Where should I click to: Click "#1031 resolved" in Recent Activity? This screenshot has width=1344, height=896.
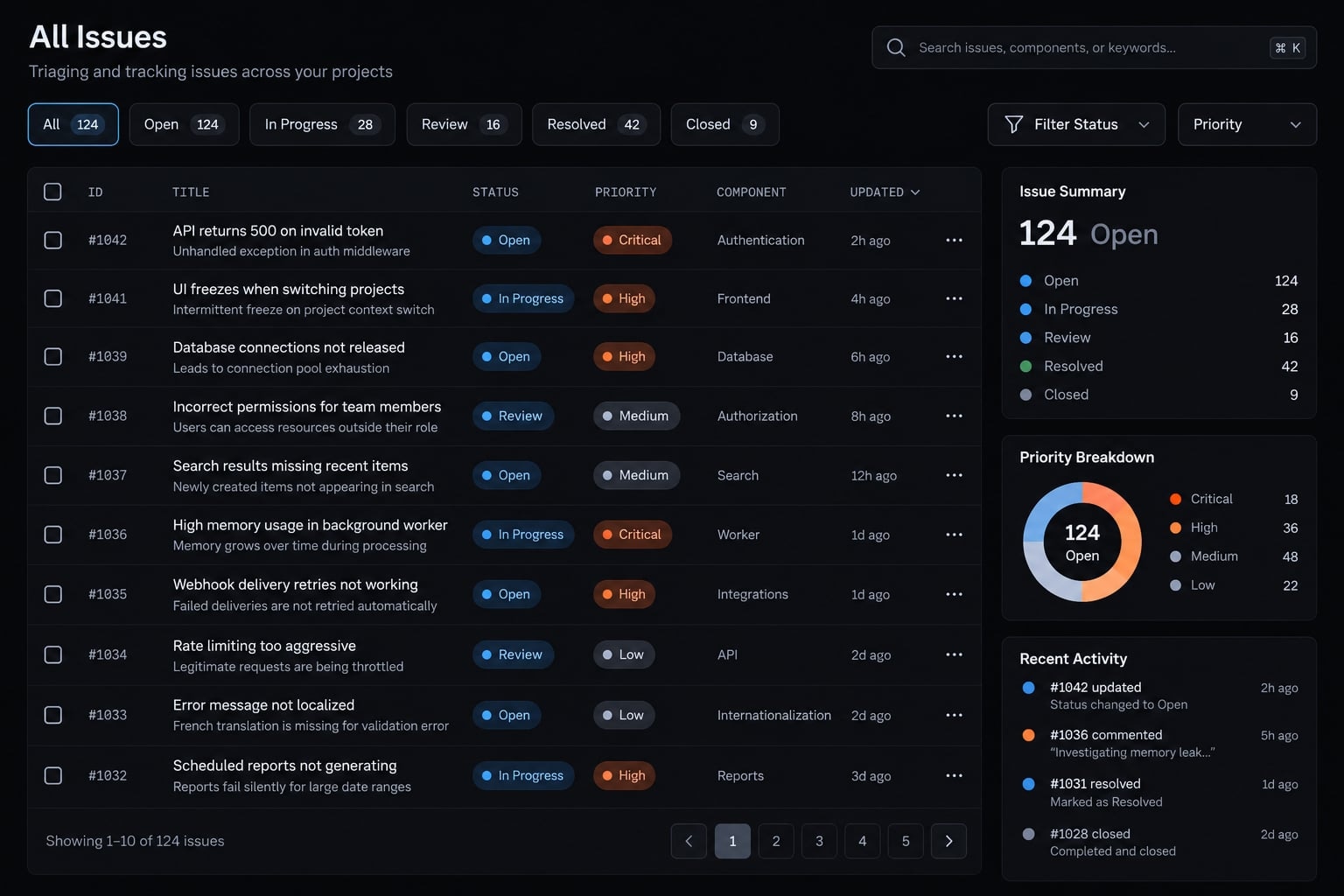point(1095,783)
